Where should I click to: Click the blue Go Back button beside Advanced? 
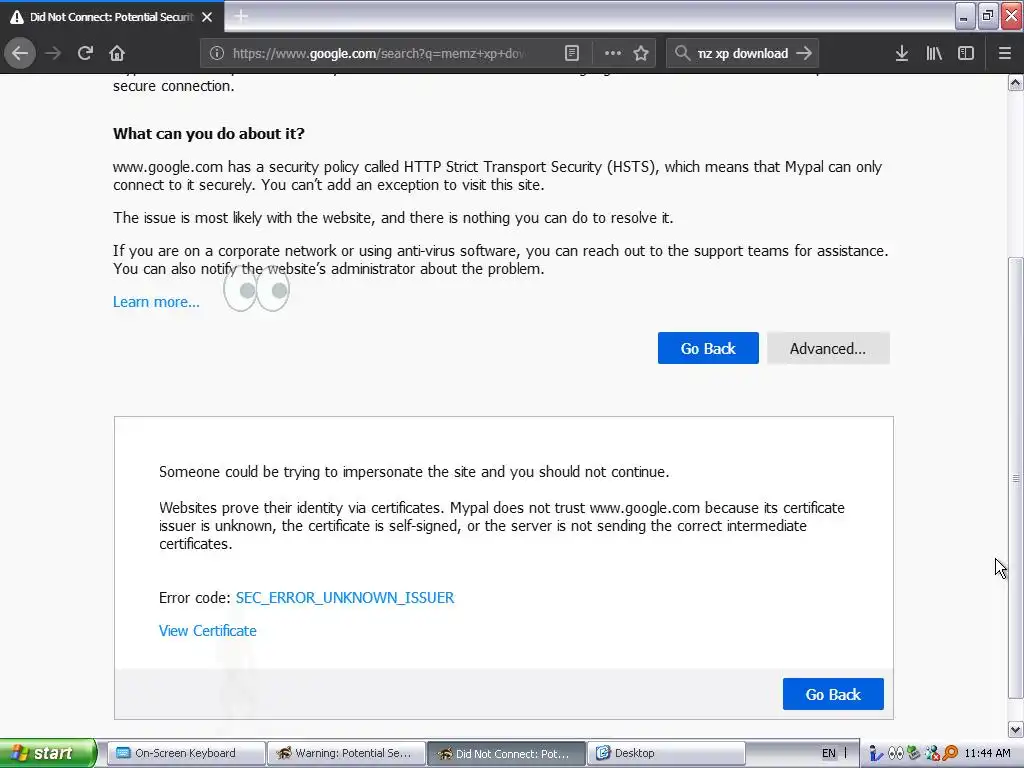(708, 348)
